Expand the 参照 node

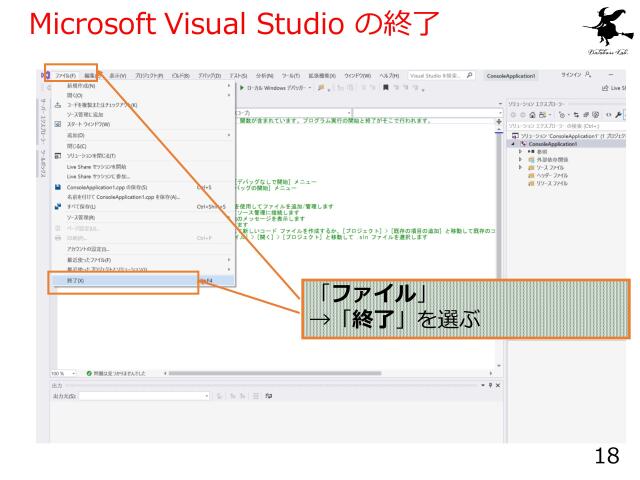pyautogui.click(x=520, y=151)
